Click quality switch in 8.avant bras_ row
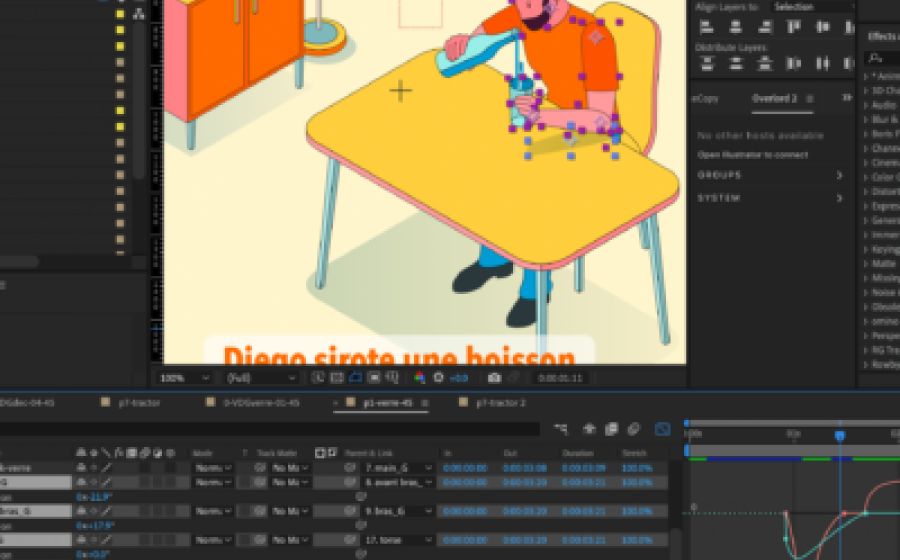The height and width of the screenshot is (560, 900). tap(107, 483)
